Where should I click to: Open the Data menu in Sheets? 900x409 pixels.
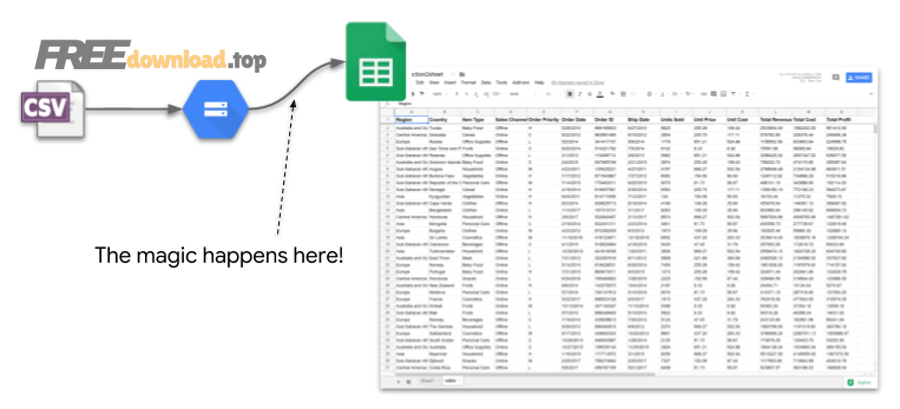point(486,83)
